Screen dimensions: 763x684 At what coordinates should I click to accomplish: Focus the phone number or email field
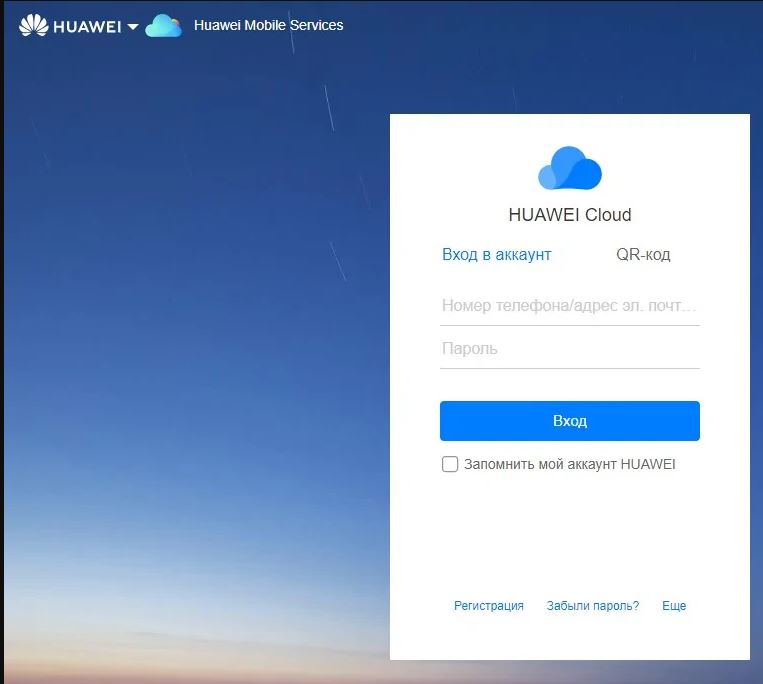pyautogui.click(x=570, y=306)
